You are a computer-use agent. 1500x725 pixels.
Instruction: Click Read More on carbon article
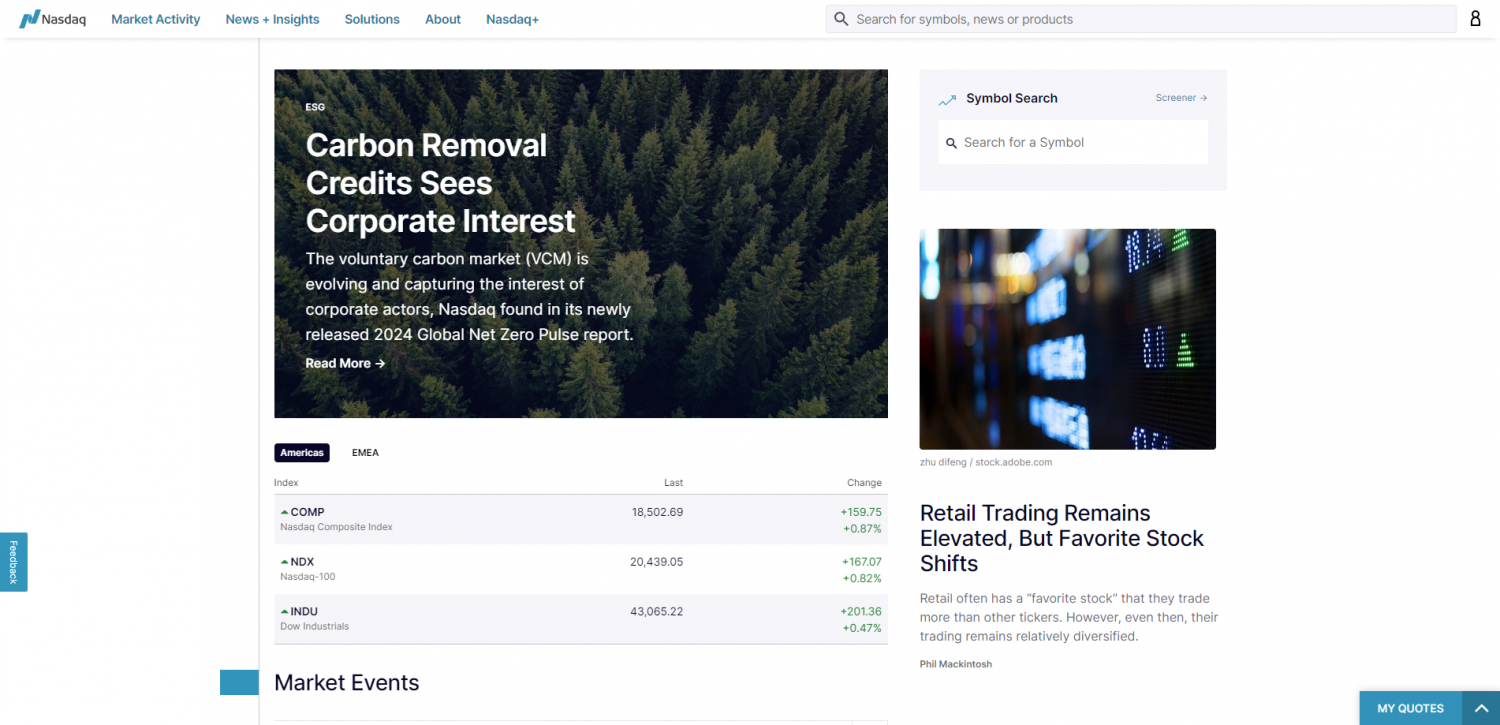(x=345, y=363)
